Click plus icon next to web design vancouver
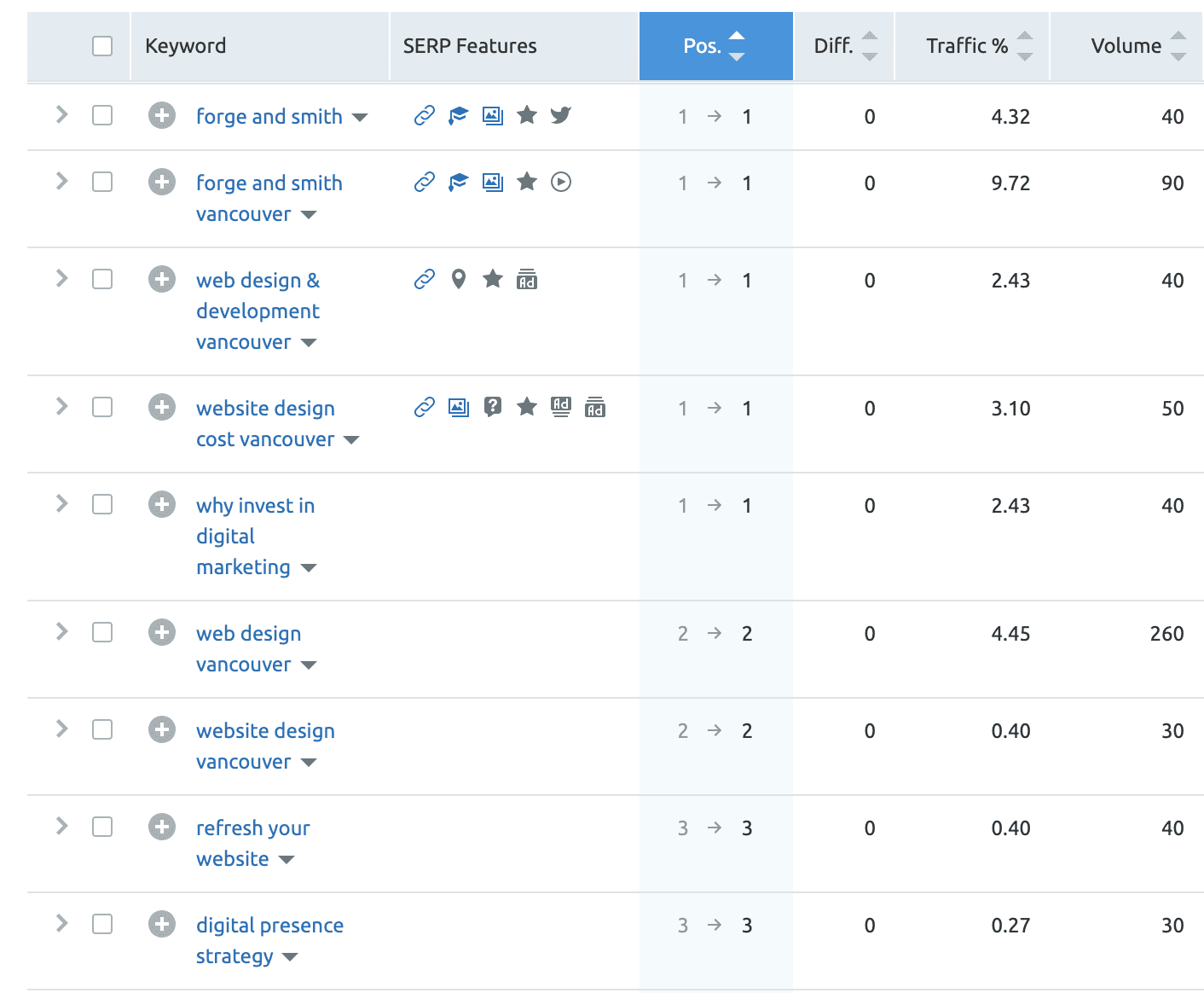 point(162,632)
